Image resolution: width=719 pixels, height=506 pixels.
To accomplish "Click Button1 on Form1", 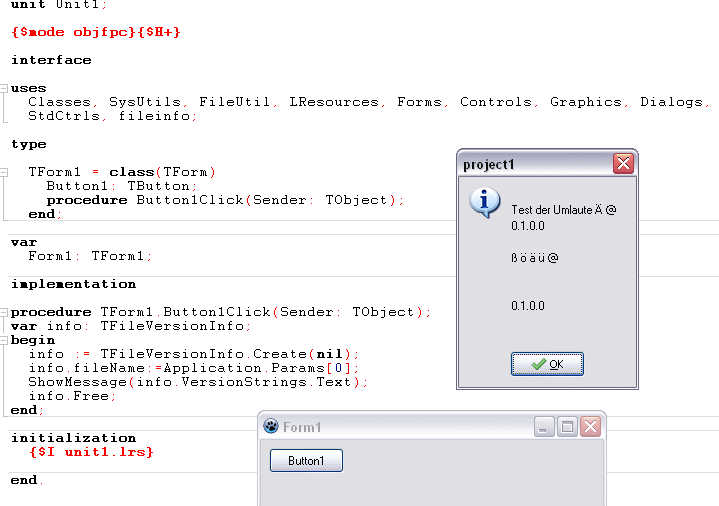I will (x=306, y=460).
